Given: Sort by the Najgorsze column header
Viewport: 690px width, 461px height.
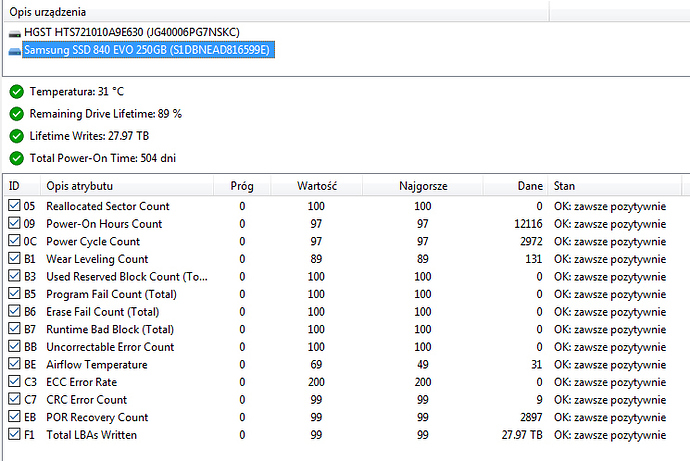Looking at the screenshot, I should [x=423, y=186].
